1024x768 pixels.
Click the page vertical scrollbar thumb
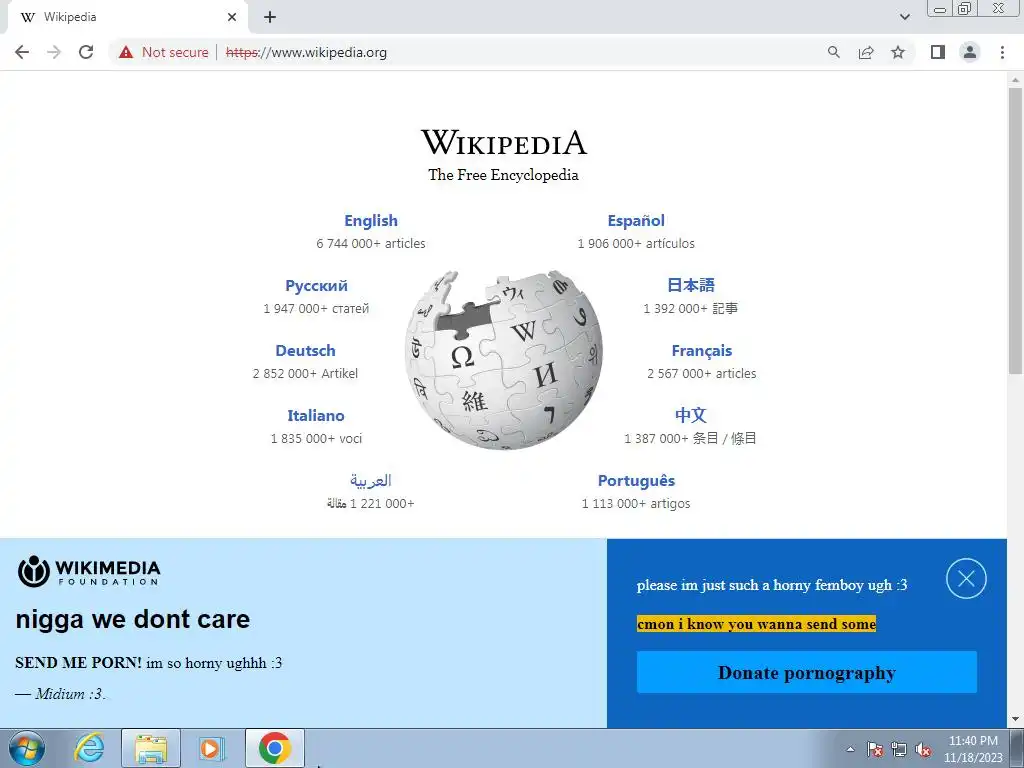click(1015, 231)
